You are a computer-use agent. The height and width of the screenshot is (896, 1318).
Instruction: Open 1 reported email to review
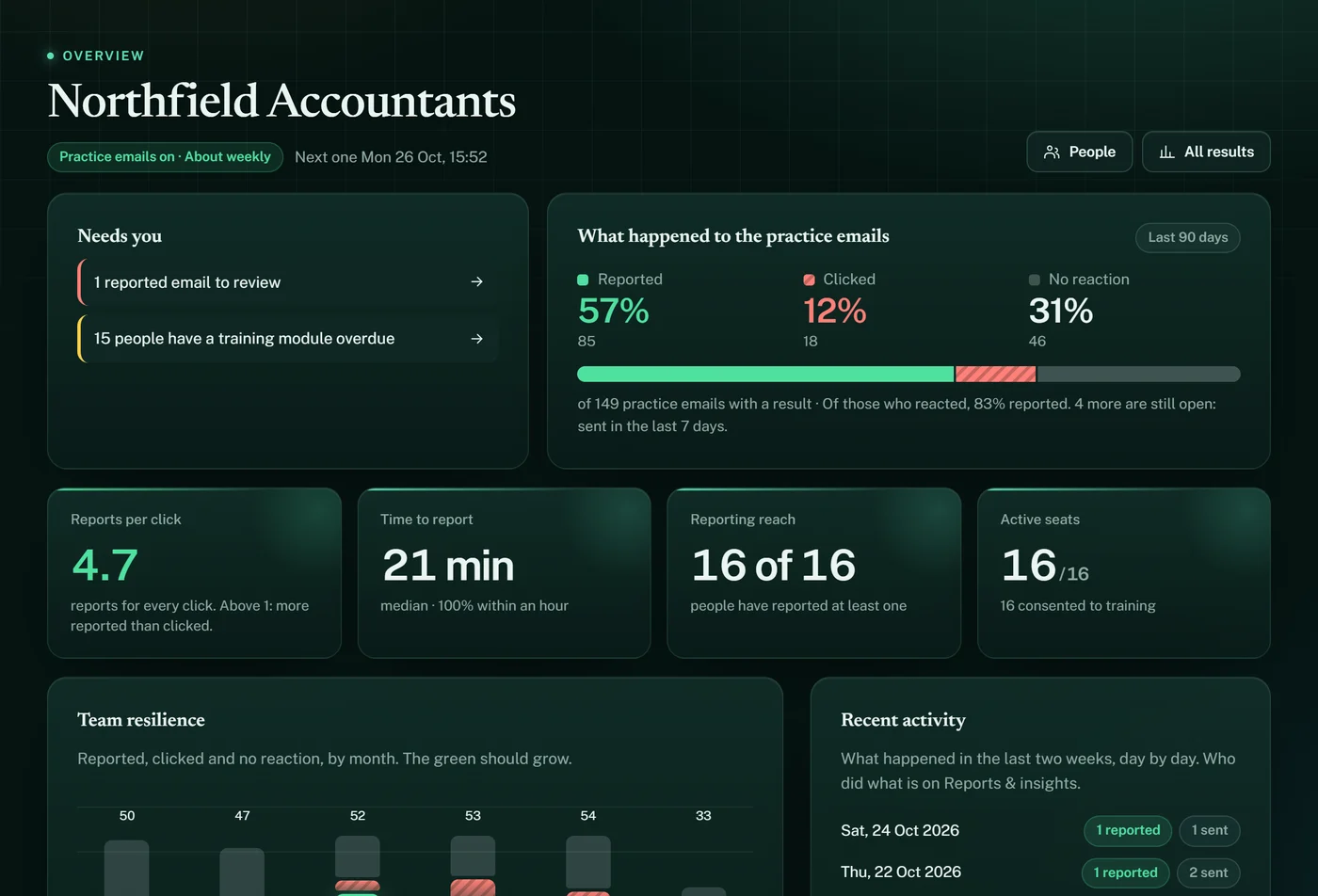[x=288, y=282]
